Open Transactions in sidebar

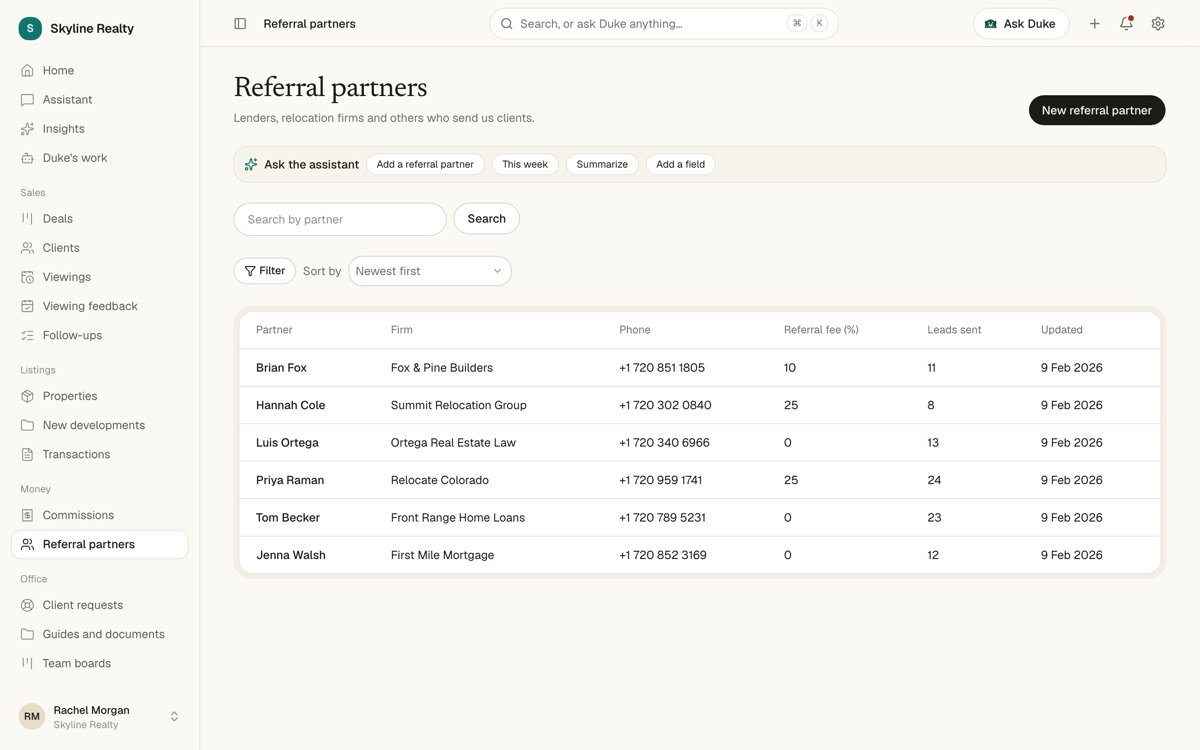99,454
